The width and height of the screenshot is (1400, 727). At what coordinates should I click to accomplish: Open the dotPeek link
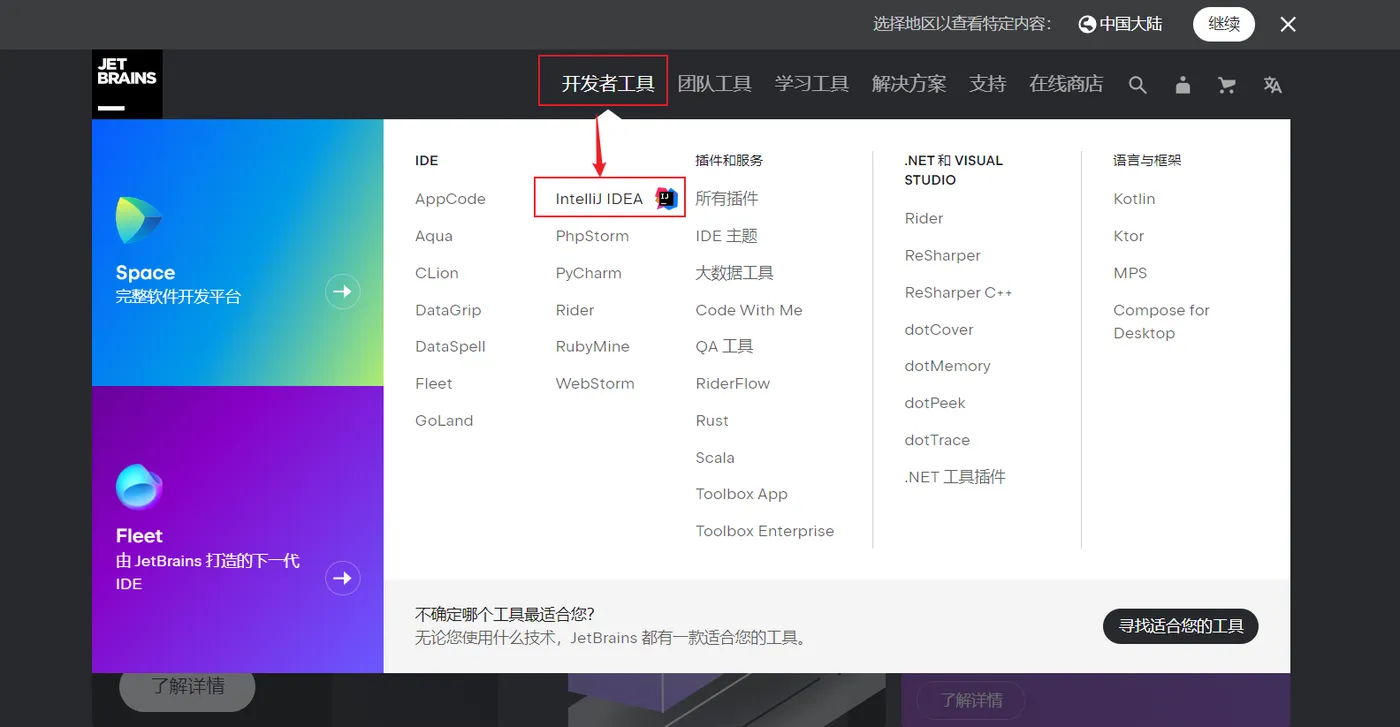(935, 404)
